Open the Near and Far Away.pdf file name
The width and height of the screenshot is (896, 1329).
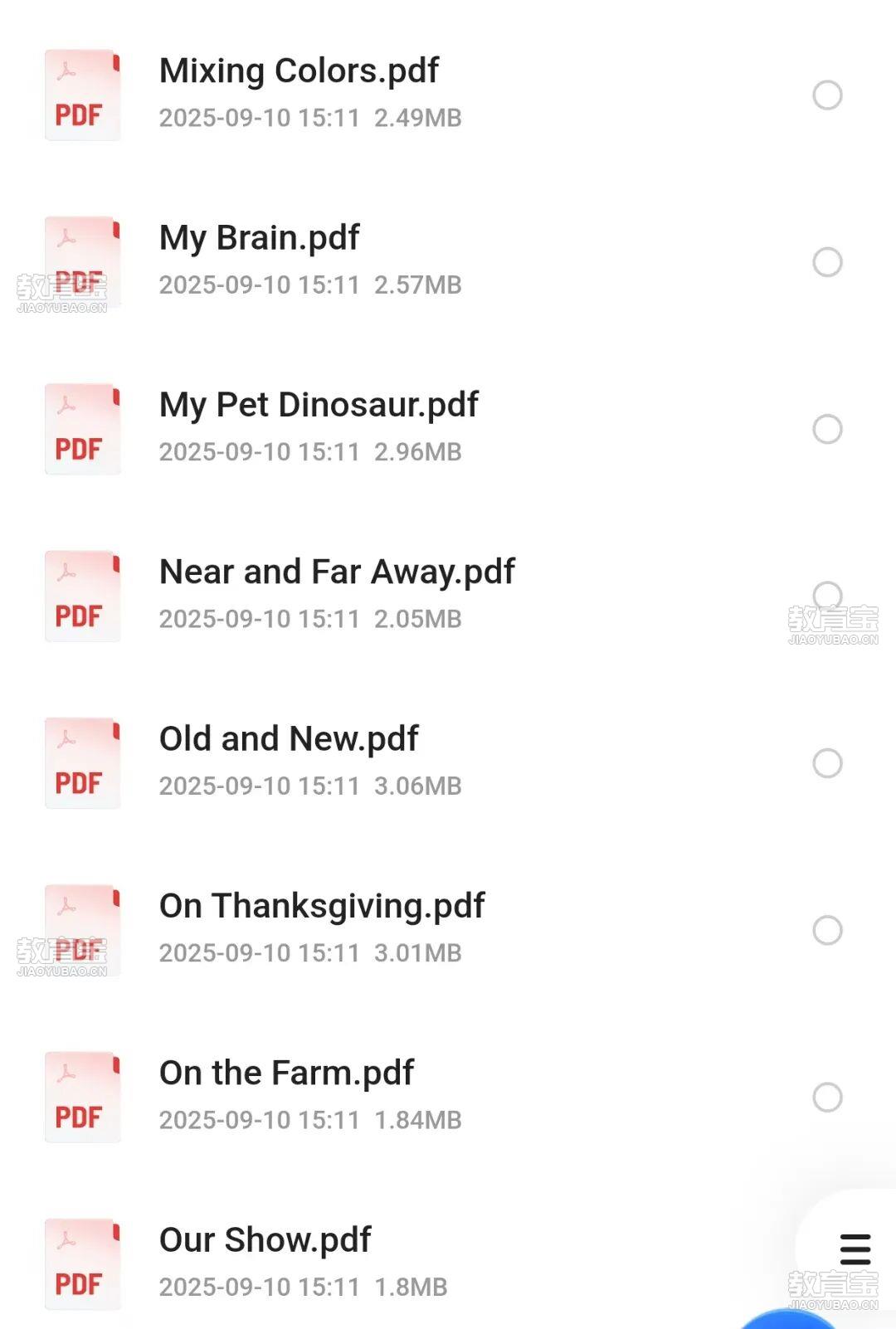coord(337,572)
